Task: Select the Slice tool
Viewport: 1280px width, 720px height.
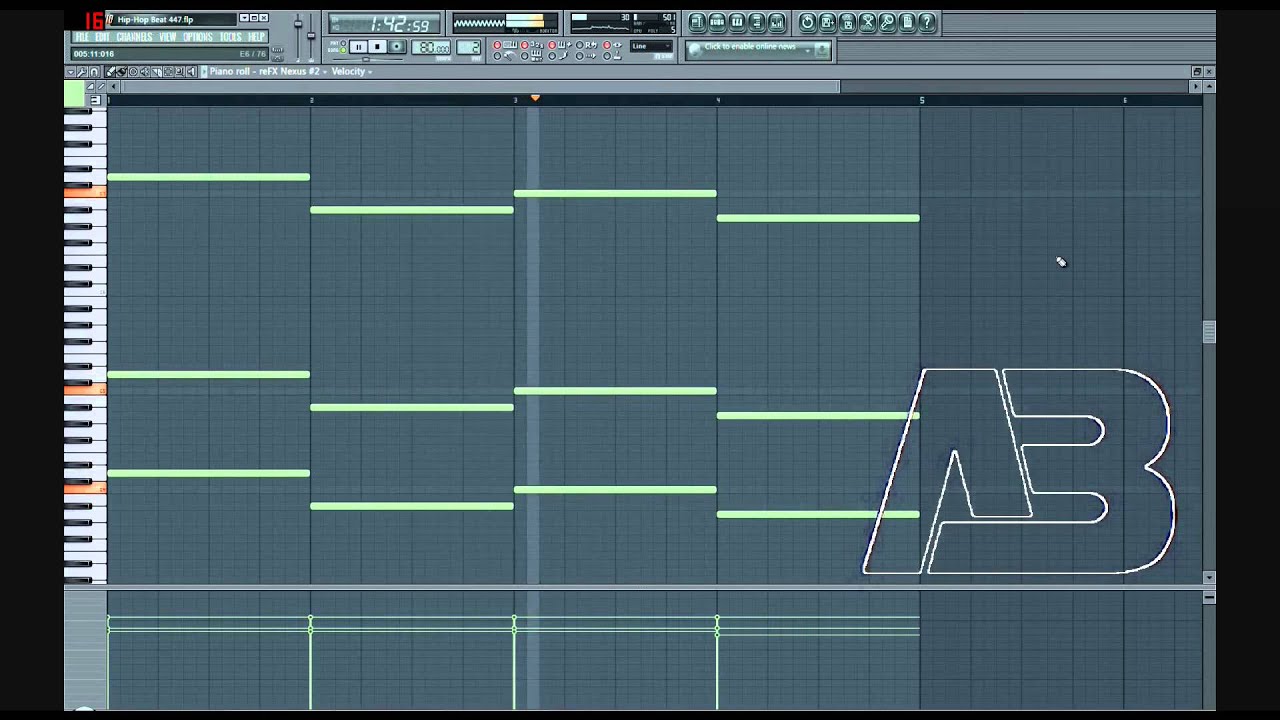Action: click(x=156, y=72)
